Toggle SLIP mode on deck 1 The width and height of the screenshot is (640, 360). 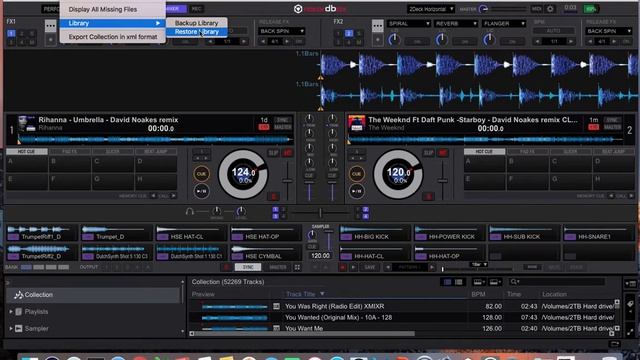(273, 153)
